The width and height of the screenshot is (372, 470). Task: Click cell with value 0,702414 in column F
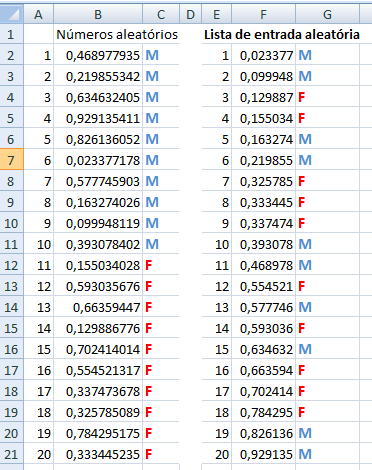tap(264, 391)
